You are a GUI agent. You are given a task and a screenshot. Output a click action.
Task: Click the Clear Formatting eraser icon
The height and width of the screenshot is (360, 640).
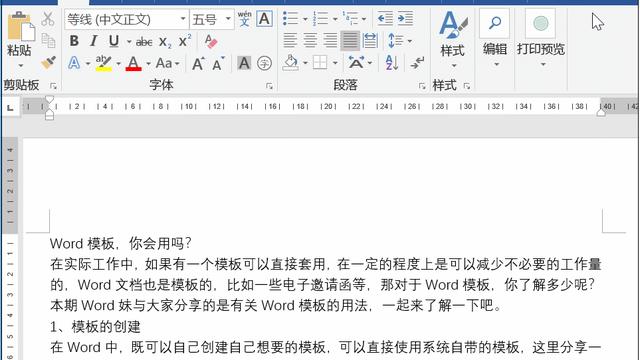pyautogui.click(x=211, y=41)
